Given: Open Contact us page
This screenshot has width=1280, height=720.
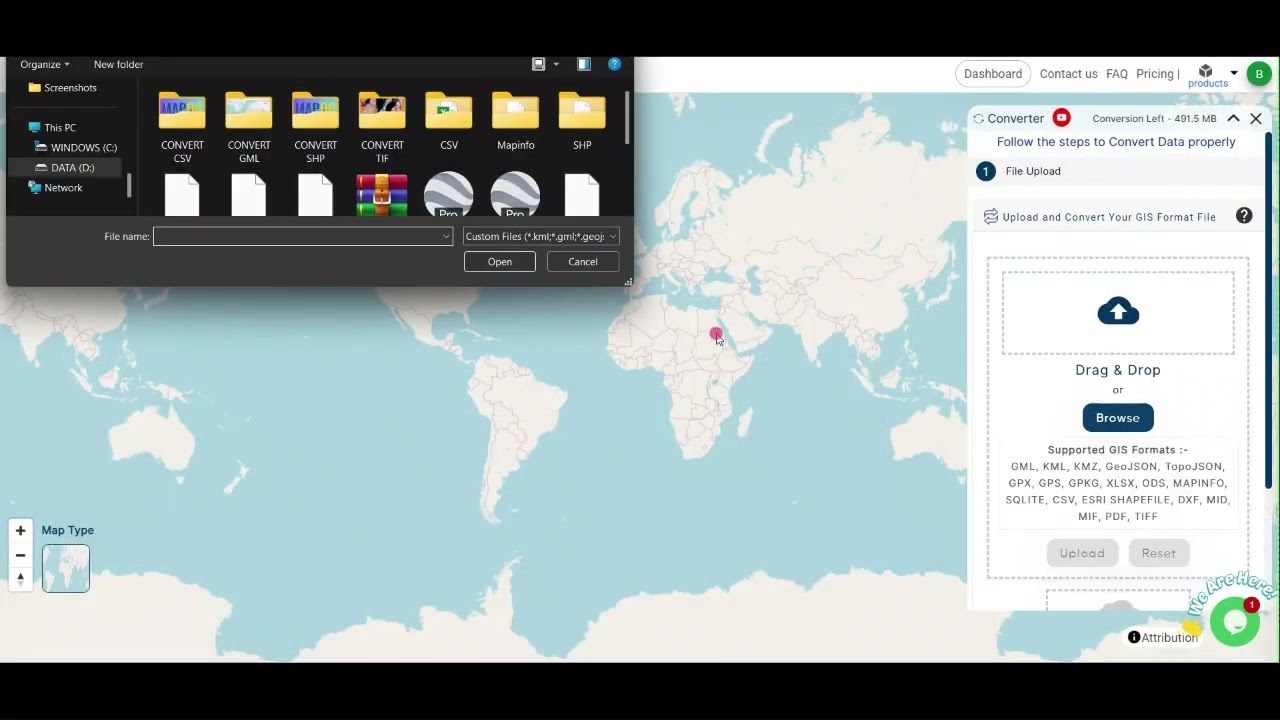Looking at the screenshot, I should (1068, 74).
